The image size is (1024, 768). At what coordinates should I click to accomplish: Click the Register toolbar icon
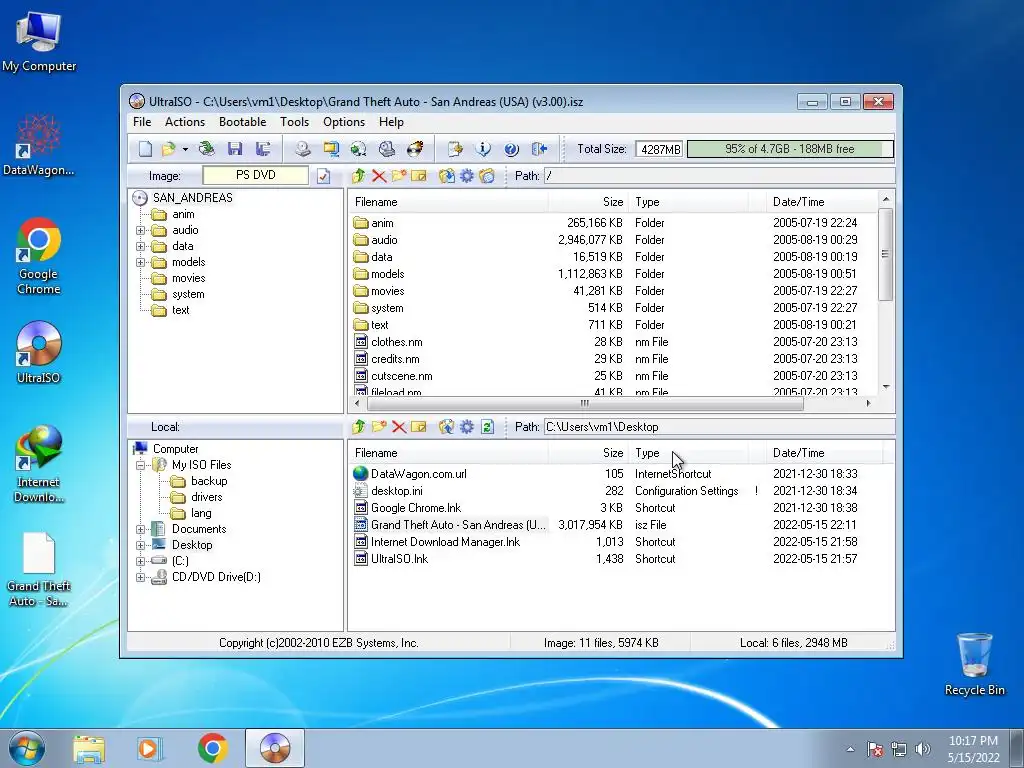point(455,149)
